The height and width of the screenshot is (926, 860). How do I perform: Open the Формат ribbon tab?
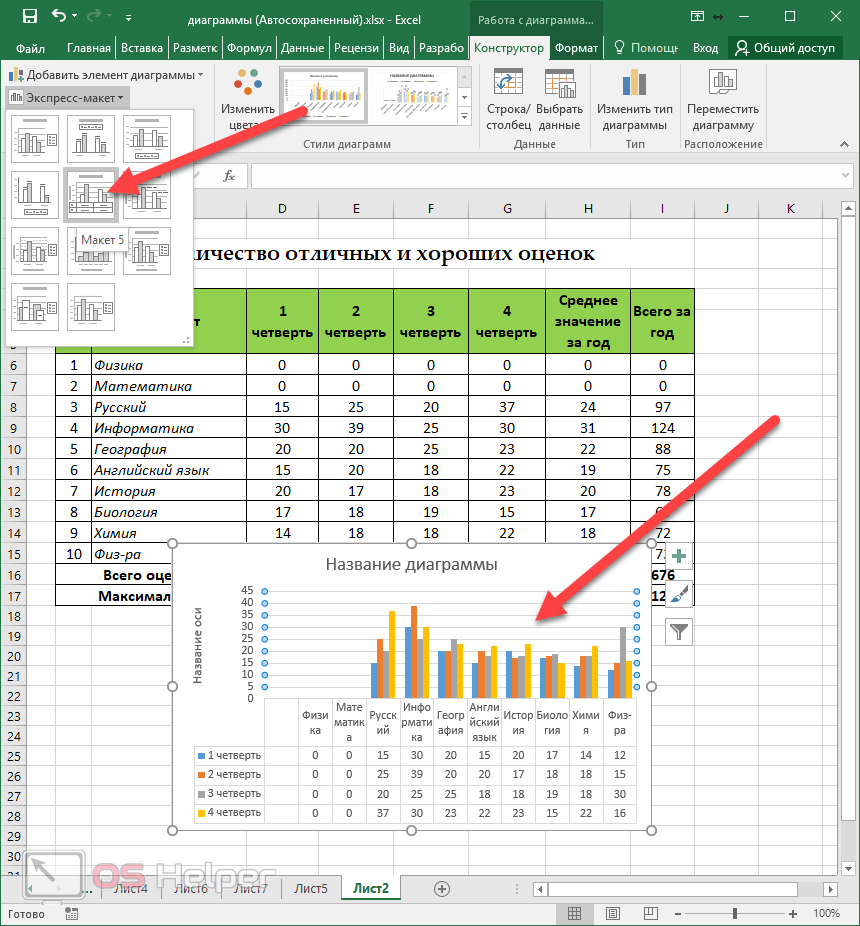[x=576, y=48]
